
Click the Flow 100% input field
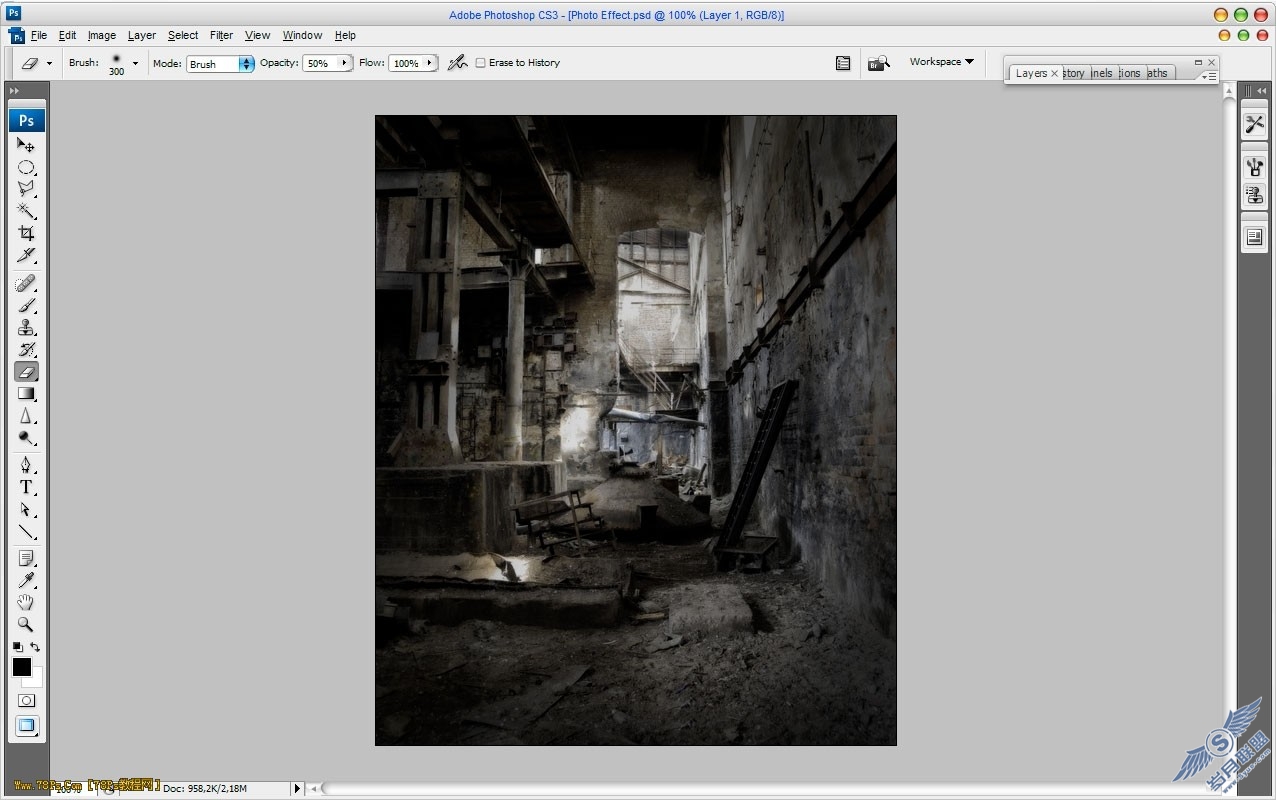pos(406,63)
